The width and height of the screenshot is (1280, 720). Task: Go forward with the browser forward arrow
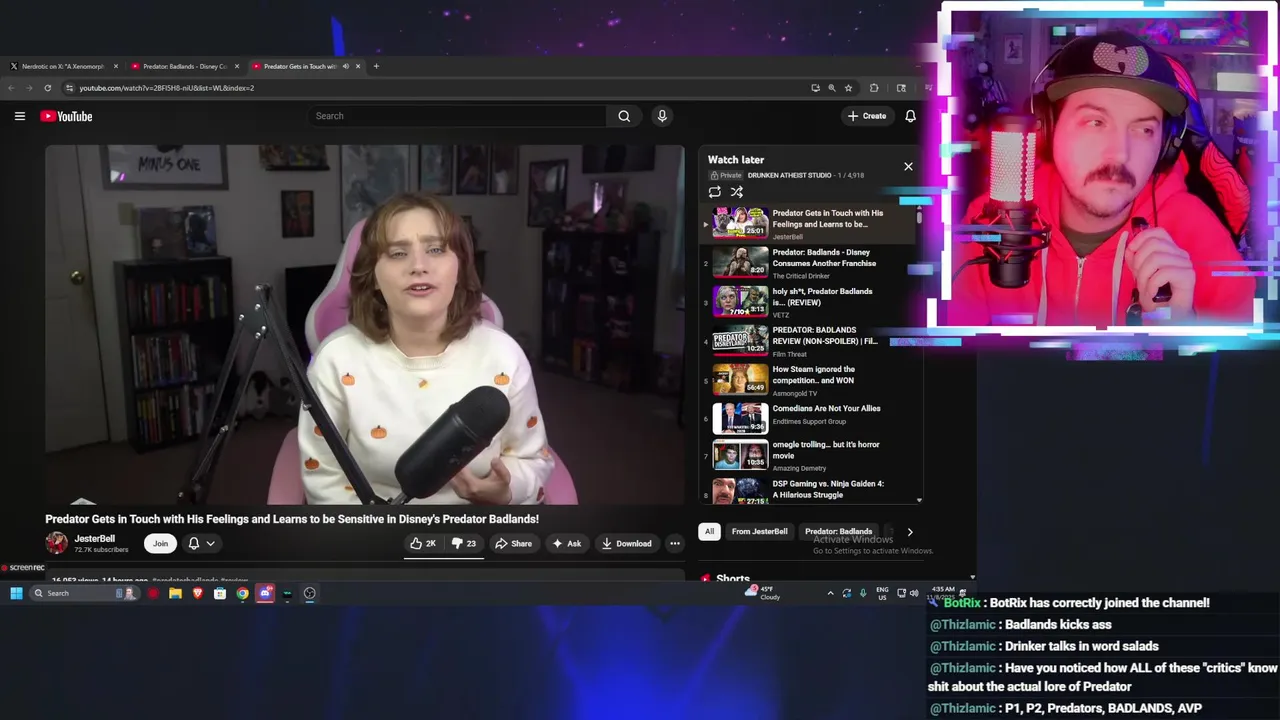click(29, 88)
